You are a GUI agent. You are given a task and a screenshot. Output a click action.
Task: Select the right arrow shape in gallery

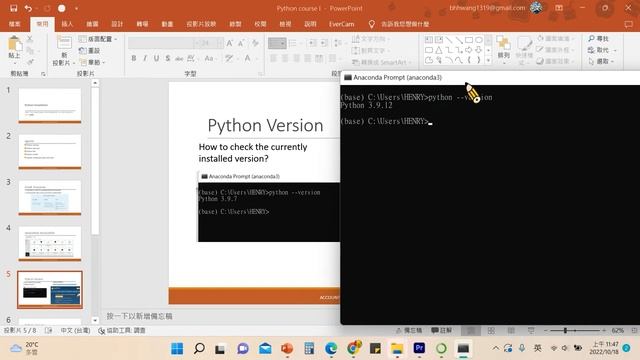[x=469, y=50]
